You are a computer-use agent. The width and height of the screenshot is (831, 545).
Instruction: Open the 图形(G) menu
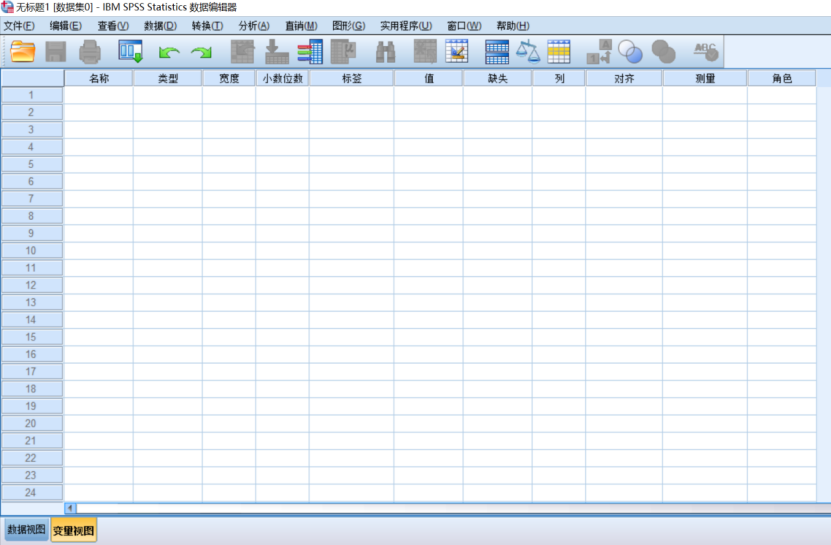point(349,25)
